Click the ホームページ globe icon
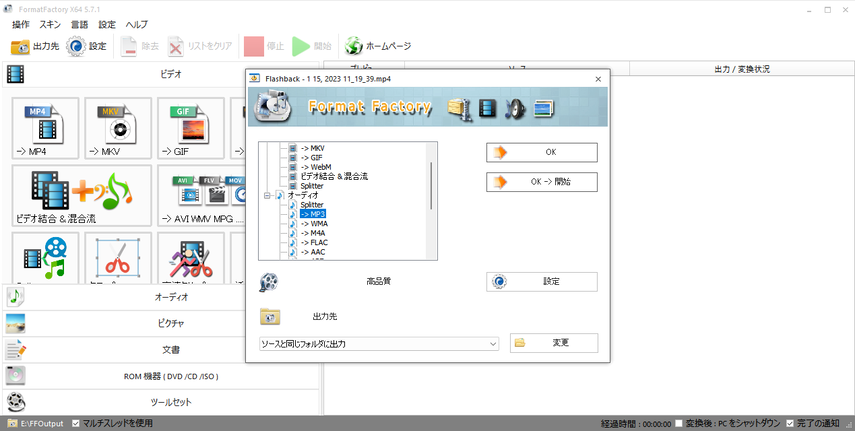The height and width of the screenshot is (431, 855). (353, 46)
